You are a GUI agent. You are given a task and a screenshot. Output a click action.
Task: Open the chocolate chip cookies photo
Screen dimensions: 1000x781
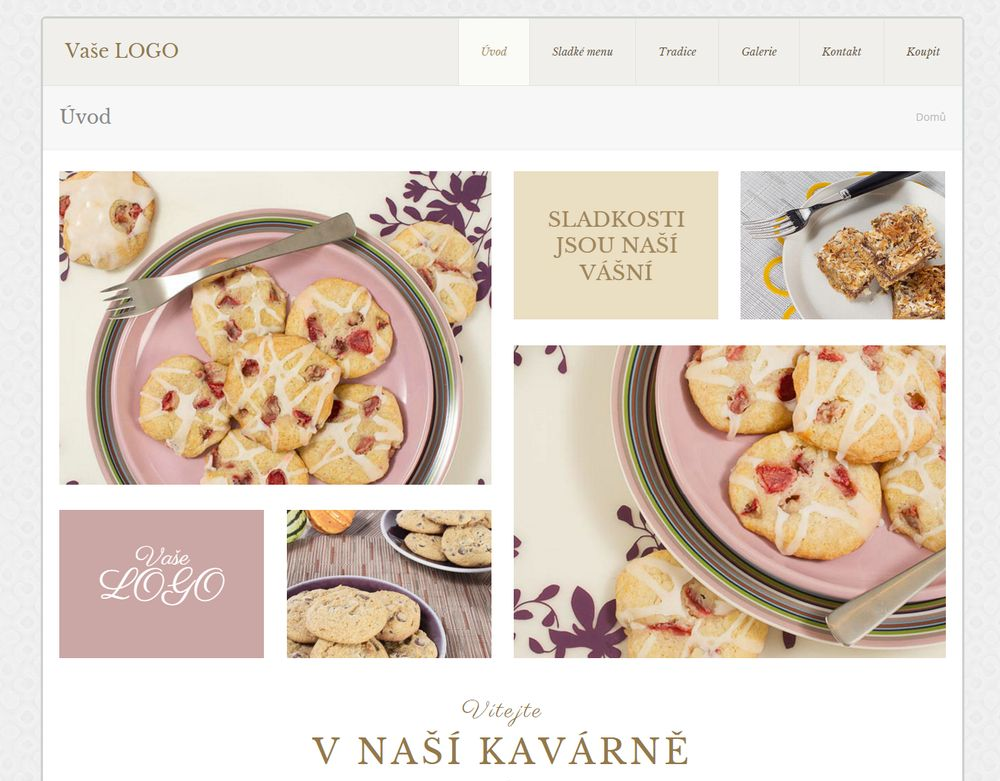[389, 583]
